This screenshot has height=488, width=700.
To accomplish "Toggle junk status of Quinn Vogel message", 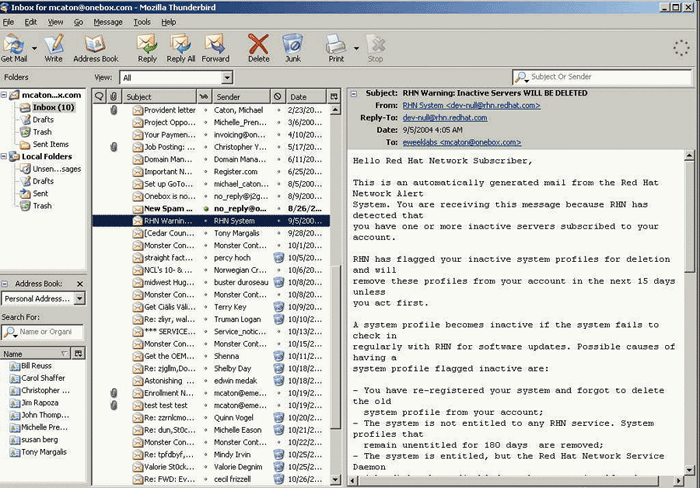I will click(279, 418).
